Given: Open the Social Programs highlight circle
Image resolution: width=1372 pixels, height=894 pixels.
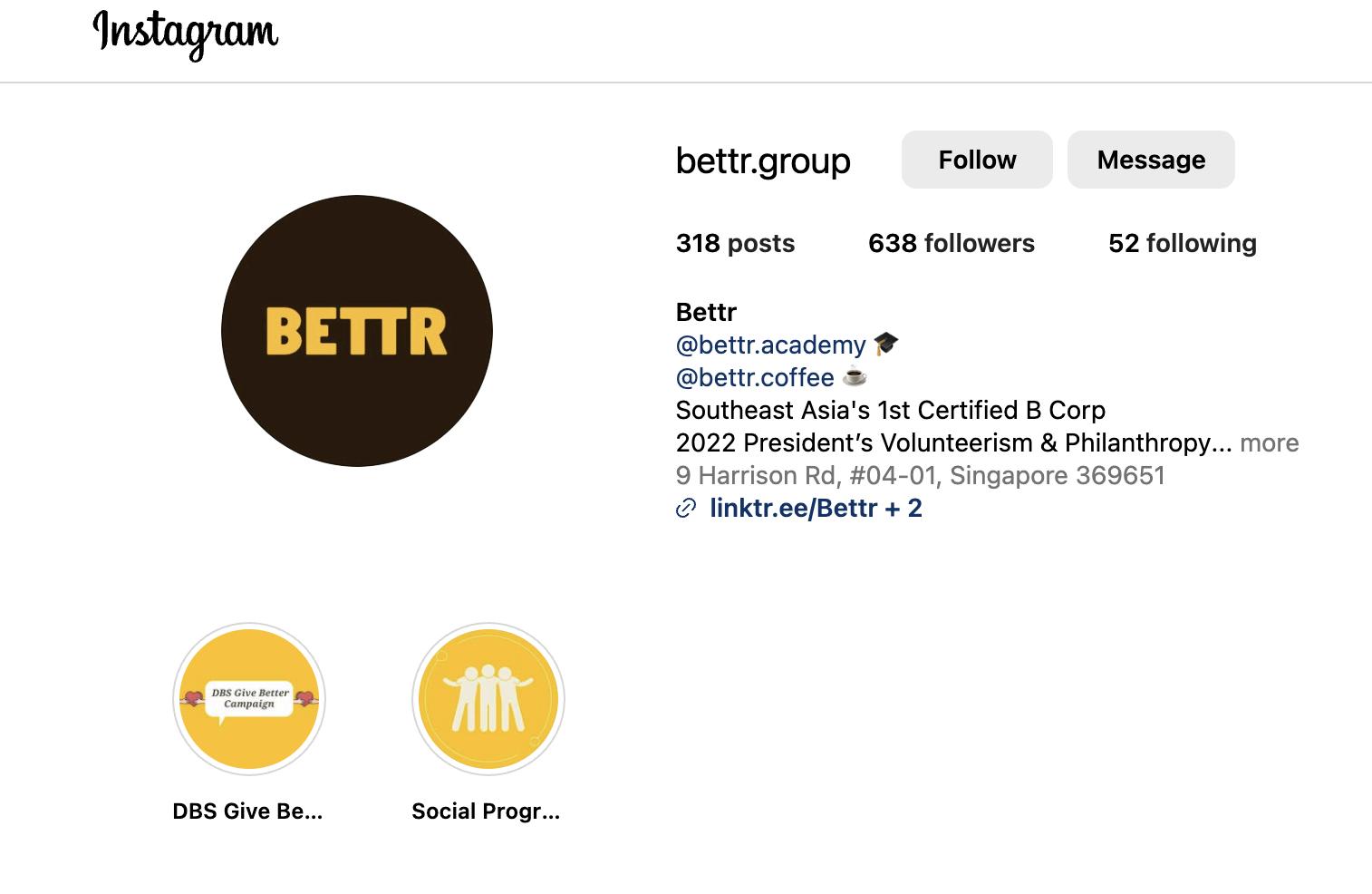Looking at the screenshot, I should tap(488, 699).
